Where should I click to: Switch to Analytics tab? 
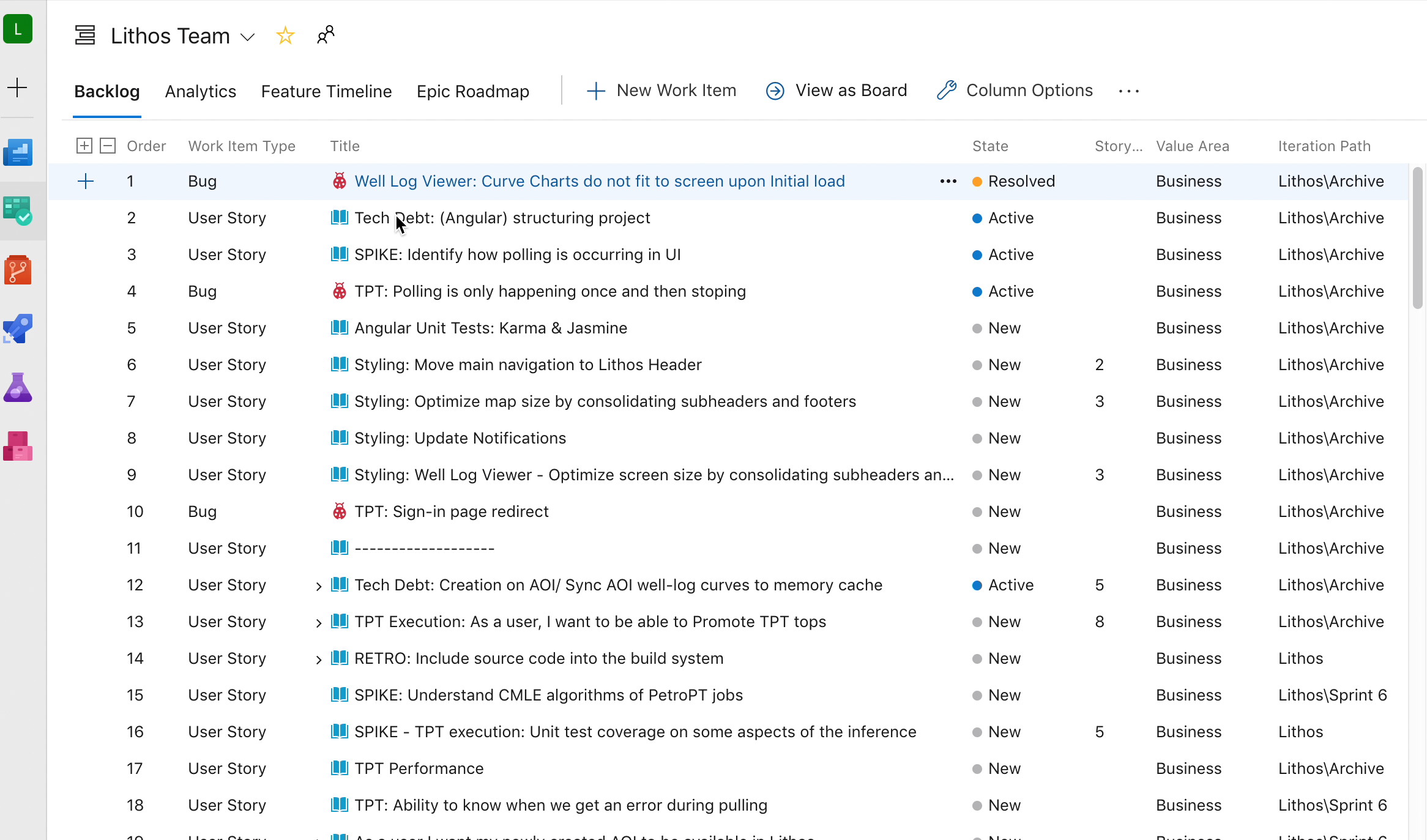click(200, 91)
